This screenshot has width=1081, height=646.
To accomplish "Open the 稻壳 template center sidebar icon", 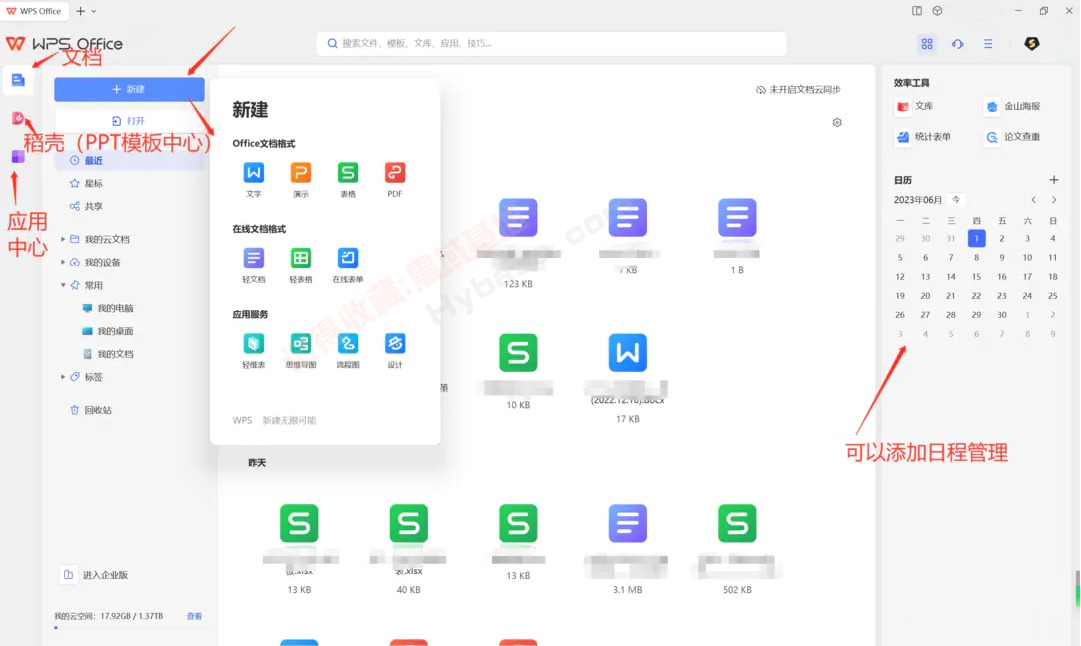I will point(18,119).
